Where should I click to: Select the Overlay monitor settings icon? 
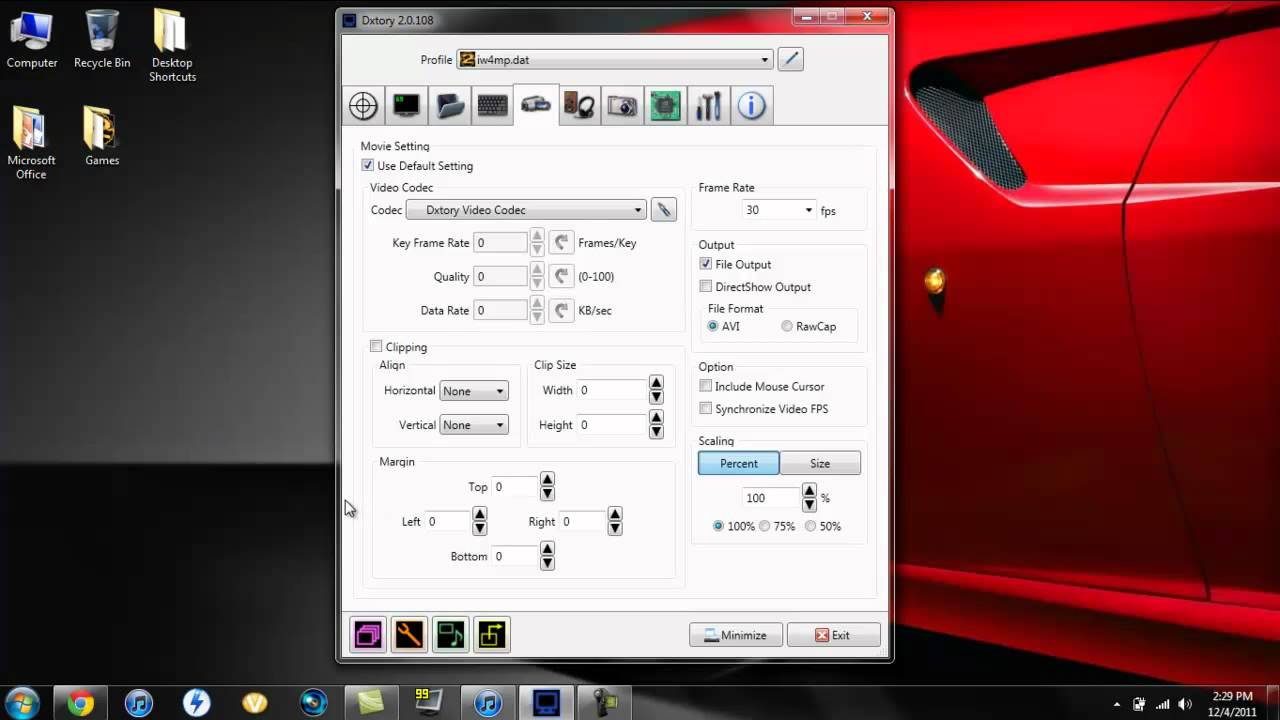tap(406, 105)
